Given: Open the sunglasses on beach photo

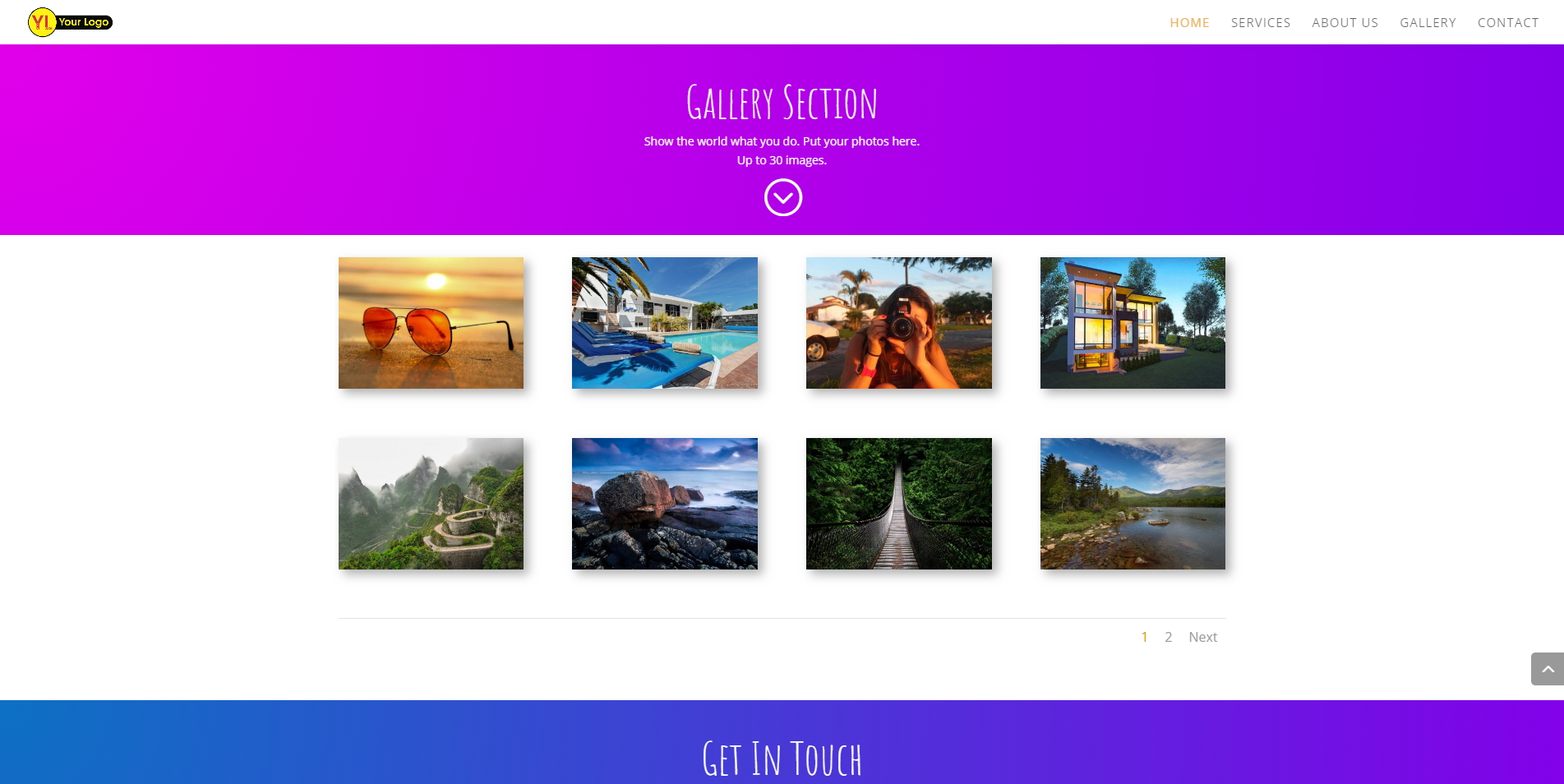Looking at the screenshot, I should click(431, 323).
